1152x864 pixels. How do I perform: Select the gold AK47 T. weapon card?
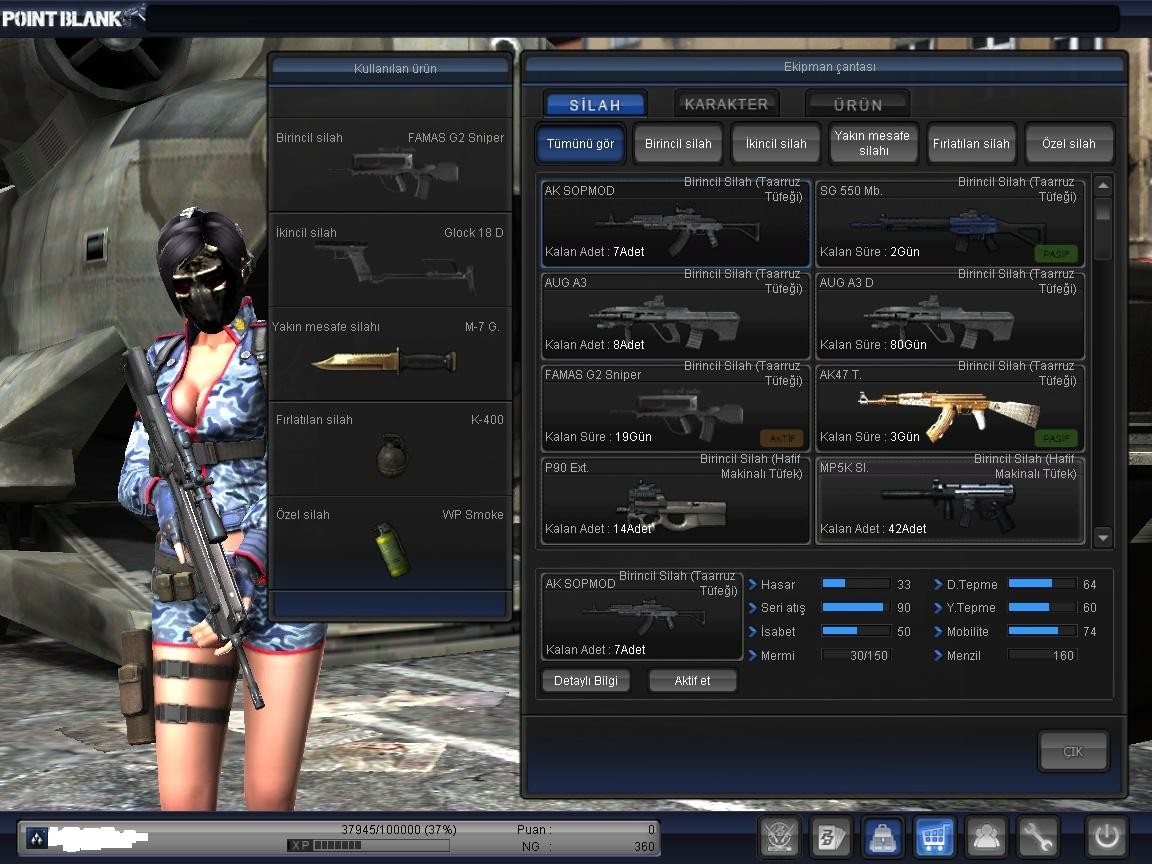pyautogui.click(x=950, y=407)
